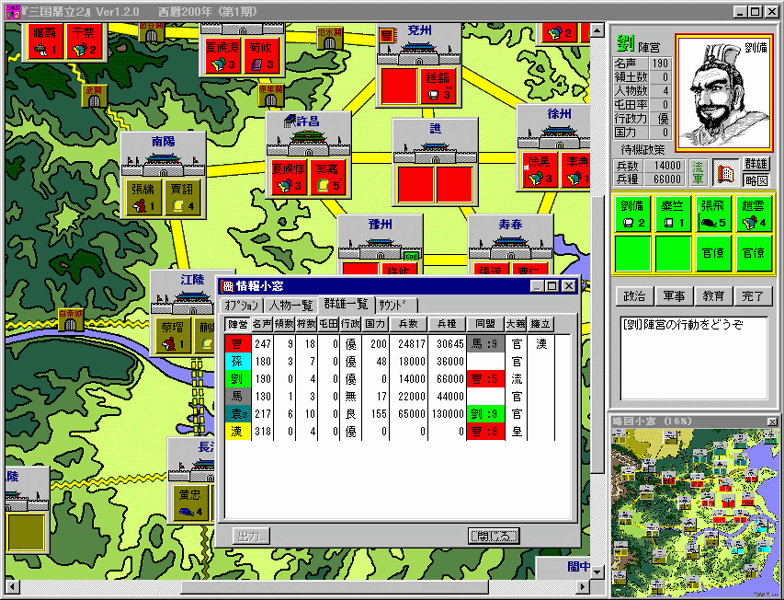The height and width of the screenshot is (600, 784).
Task: Switch to the サウンド tab
Action: coord(396,305)
